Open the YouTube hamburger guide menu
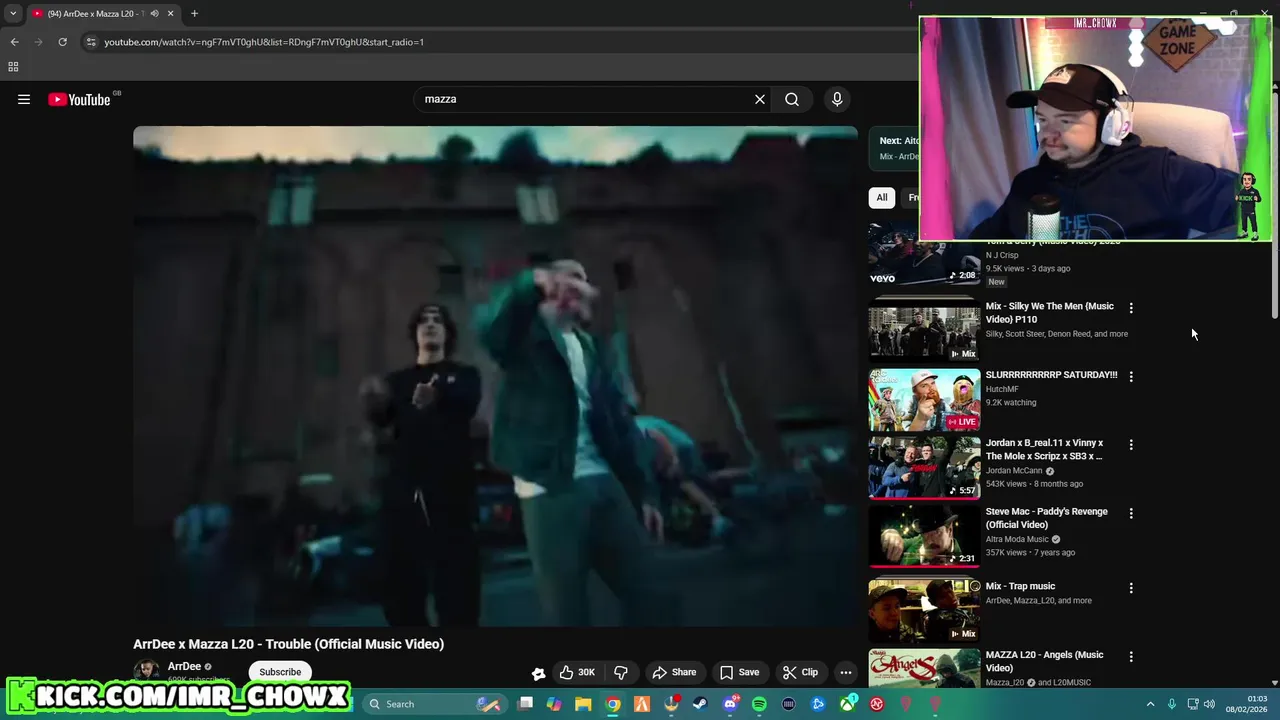 coord(24,99)
